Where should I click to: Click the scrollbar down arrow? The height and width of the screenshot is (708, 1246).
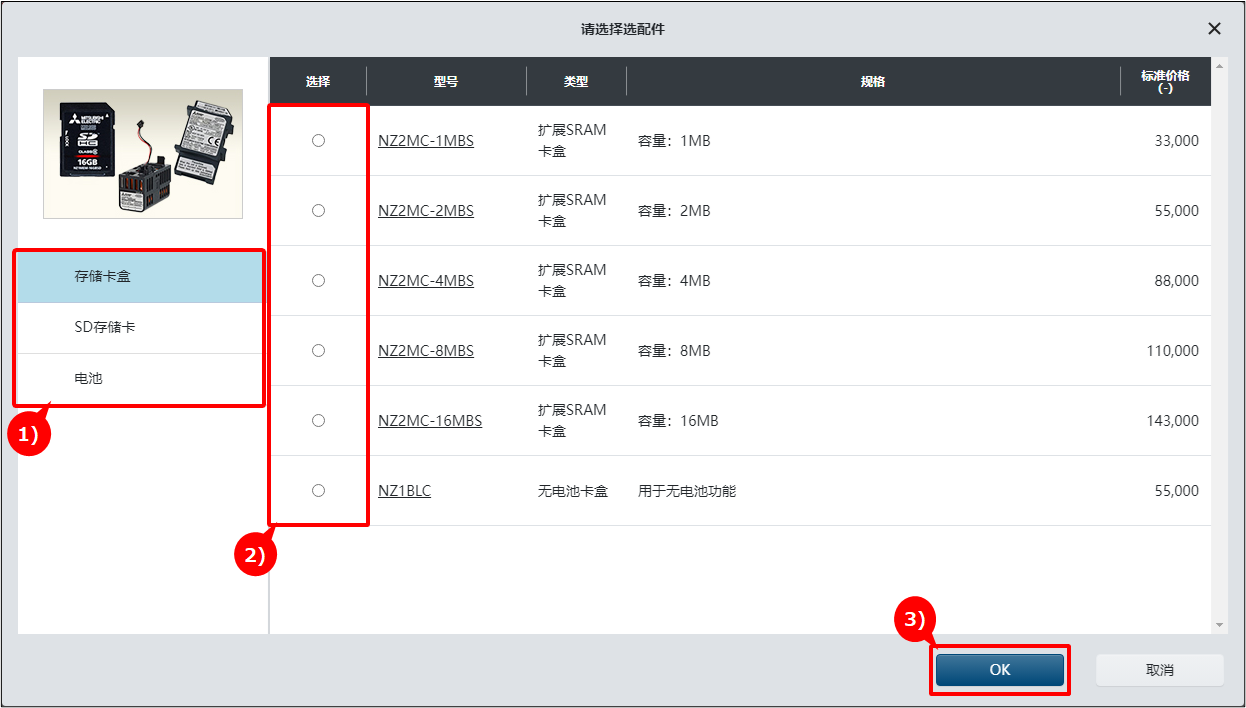click(1219, 625)
